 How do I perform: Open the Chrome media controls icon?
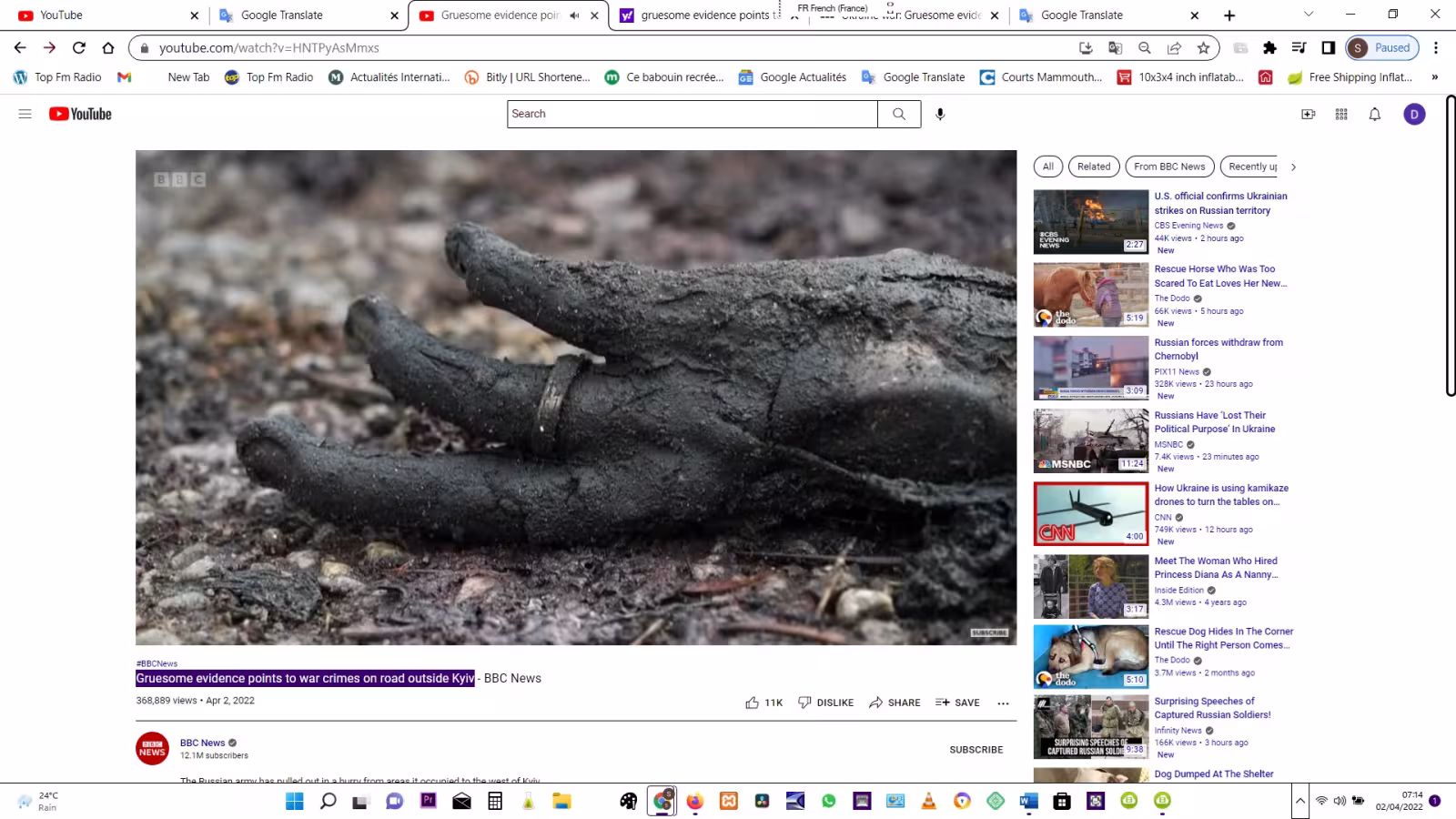click(x=1299, y=47)
